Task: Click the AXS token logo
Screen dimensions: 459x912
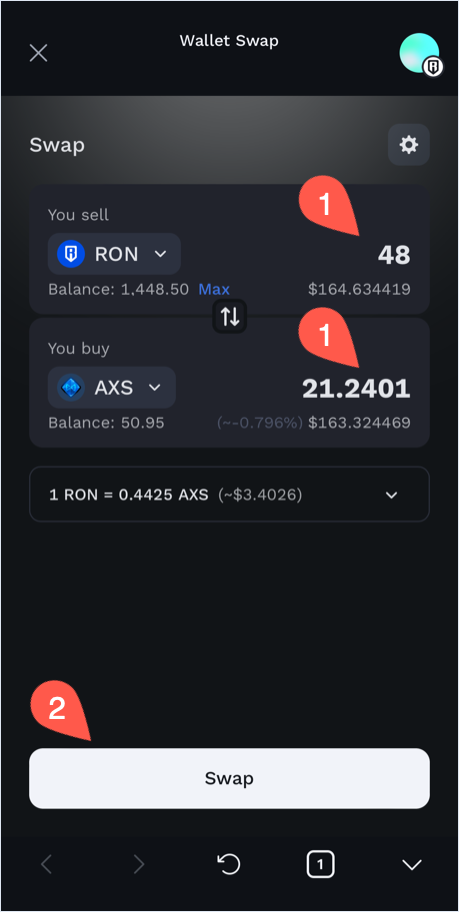Action: 71,387
